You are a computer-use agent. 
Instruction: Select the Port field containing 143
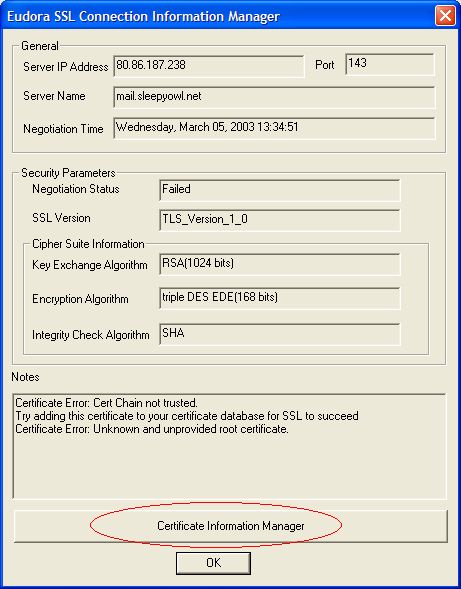click(x=390, y=64)
